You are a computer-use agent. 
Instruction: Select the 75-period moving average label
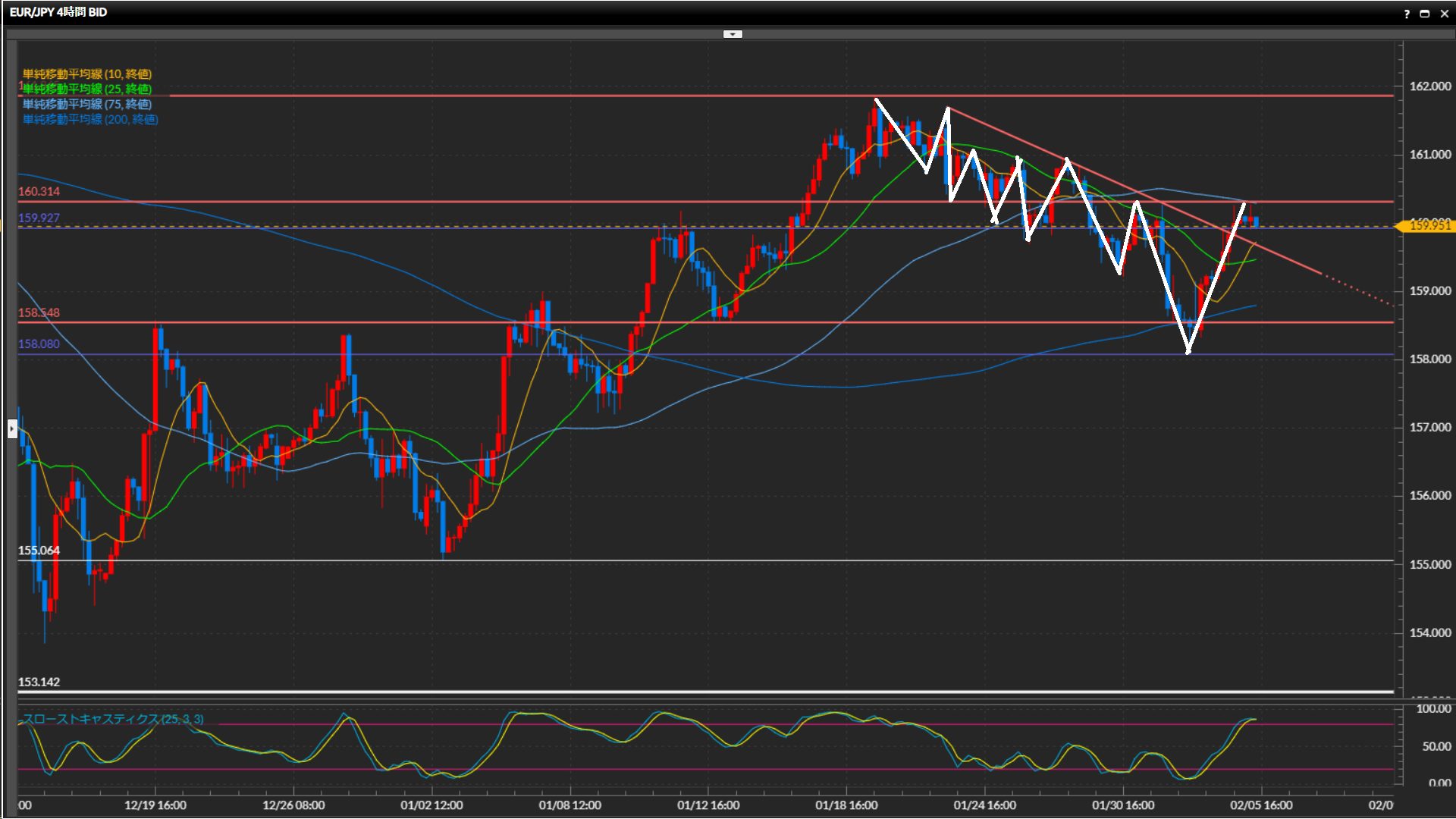[x=86, y=104]
